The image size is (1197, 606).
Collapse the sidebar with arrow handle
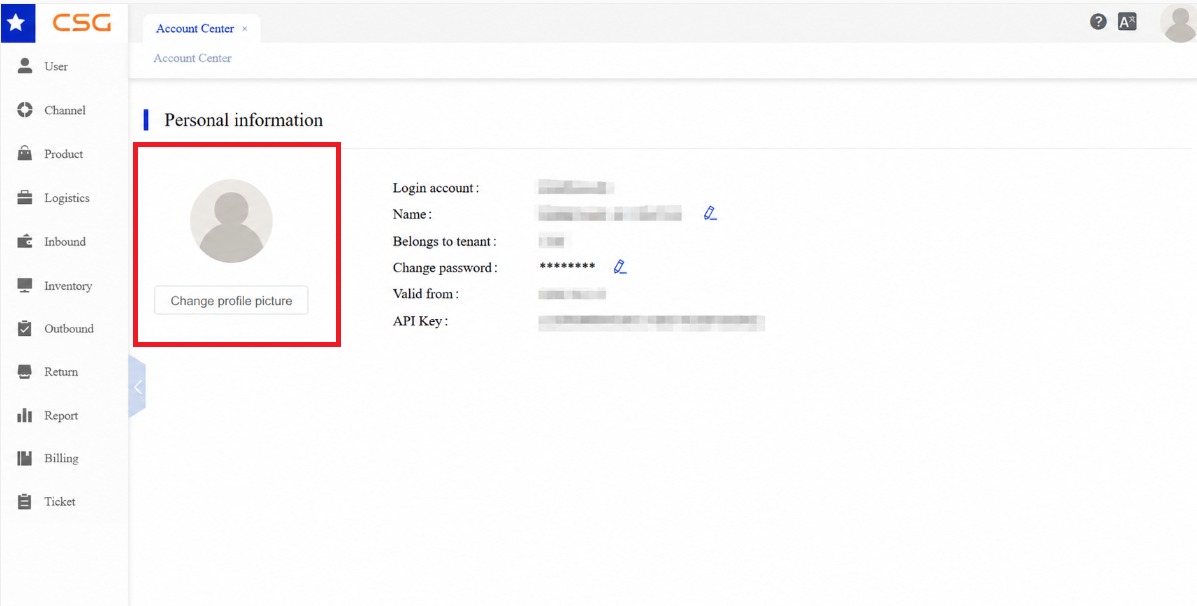click(x=137, y=386)
